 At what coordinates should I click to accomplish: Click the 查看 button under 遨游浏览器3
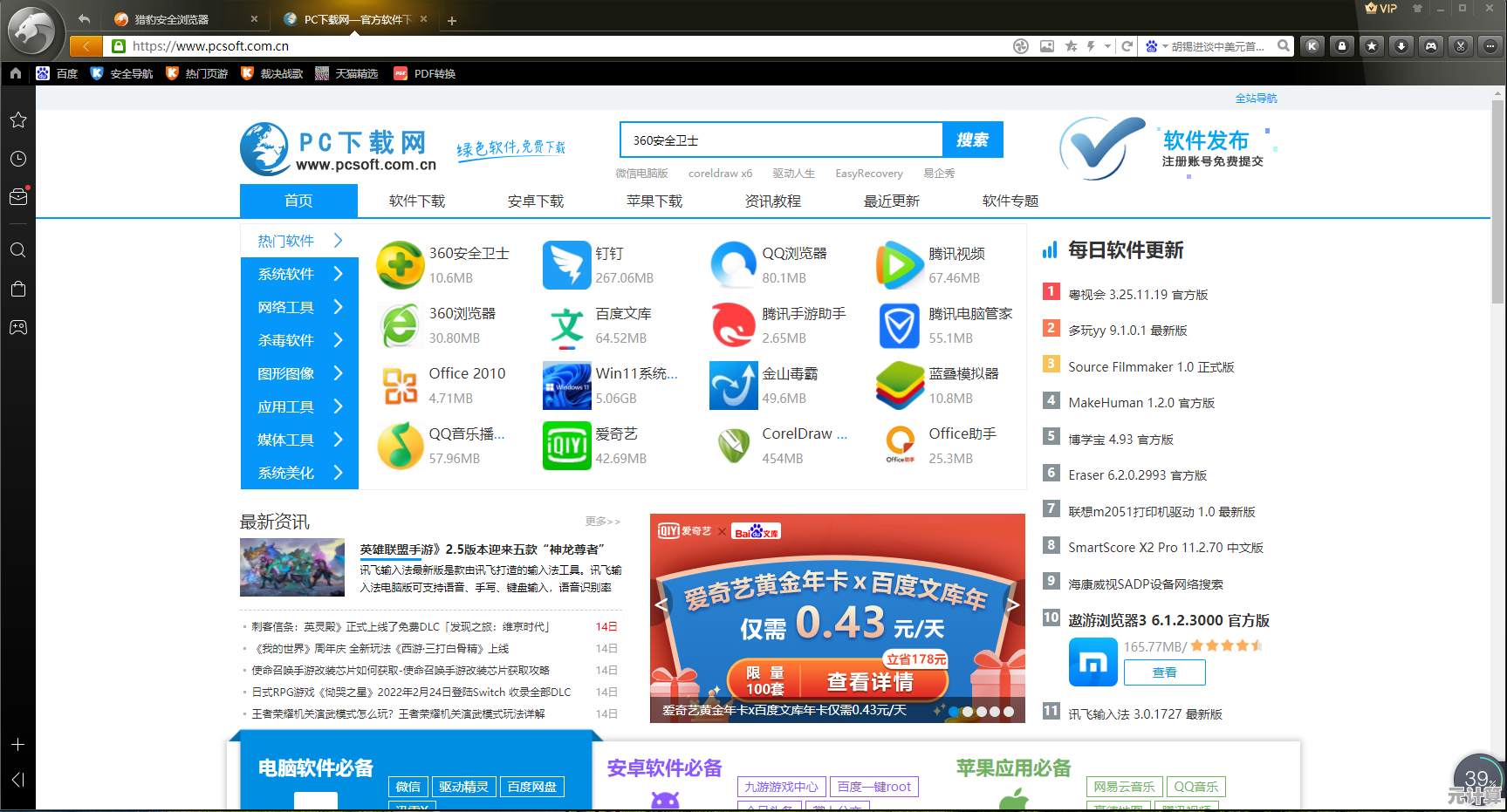[1164, 672]
